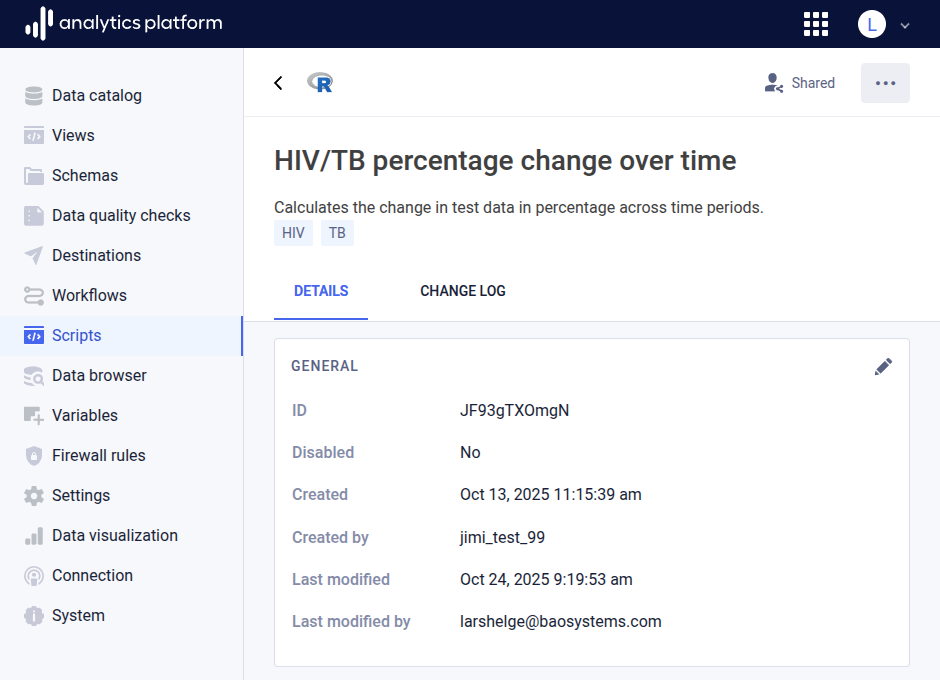Click the TB tag chip
940x680 pixels.
(x=337, y=233)
